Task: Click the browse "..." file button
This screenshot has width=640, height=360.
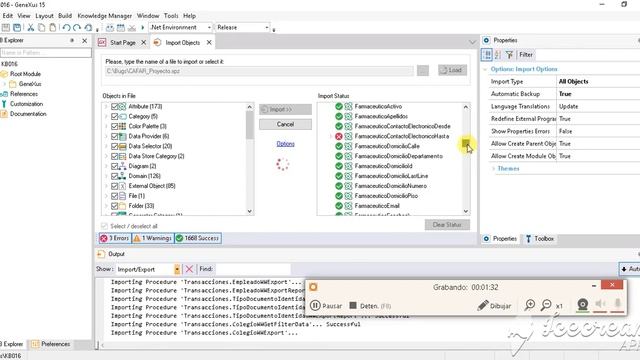Action: point(423,71)
